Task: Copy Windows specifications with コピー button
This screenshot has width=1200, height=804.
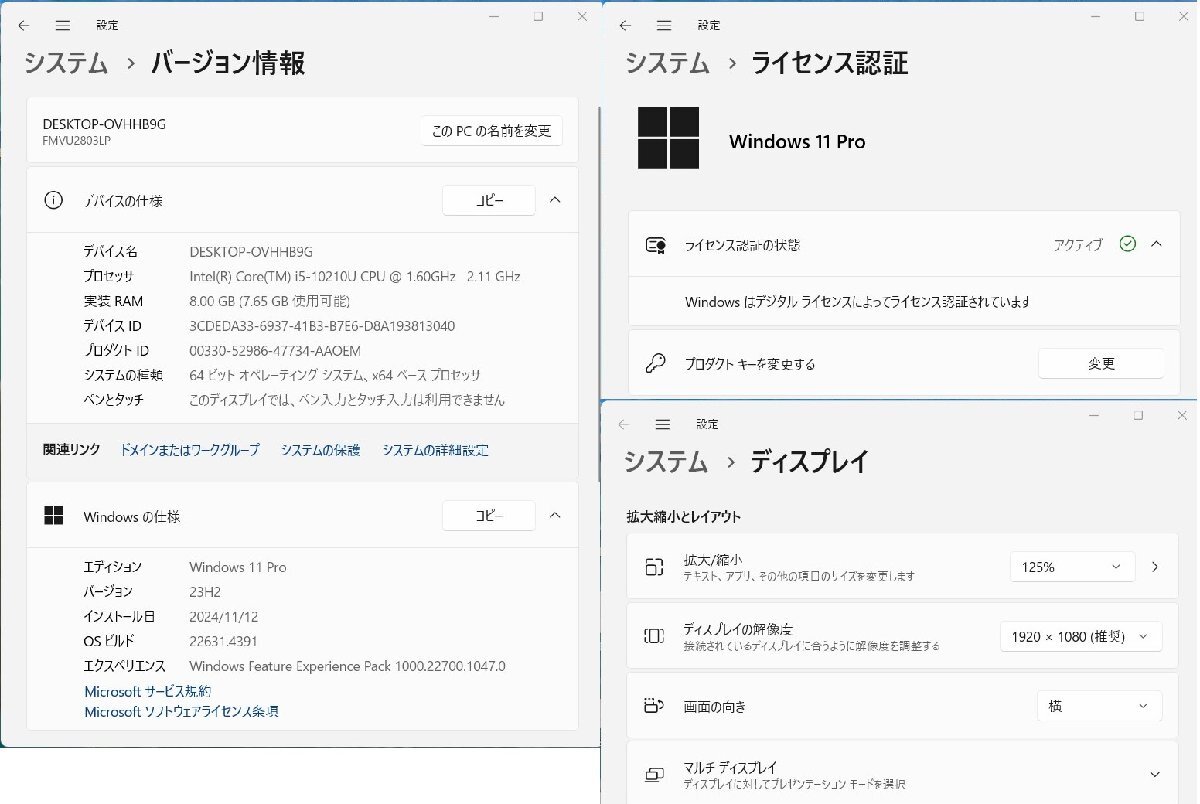Action: [x=489, y=516]
